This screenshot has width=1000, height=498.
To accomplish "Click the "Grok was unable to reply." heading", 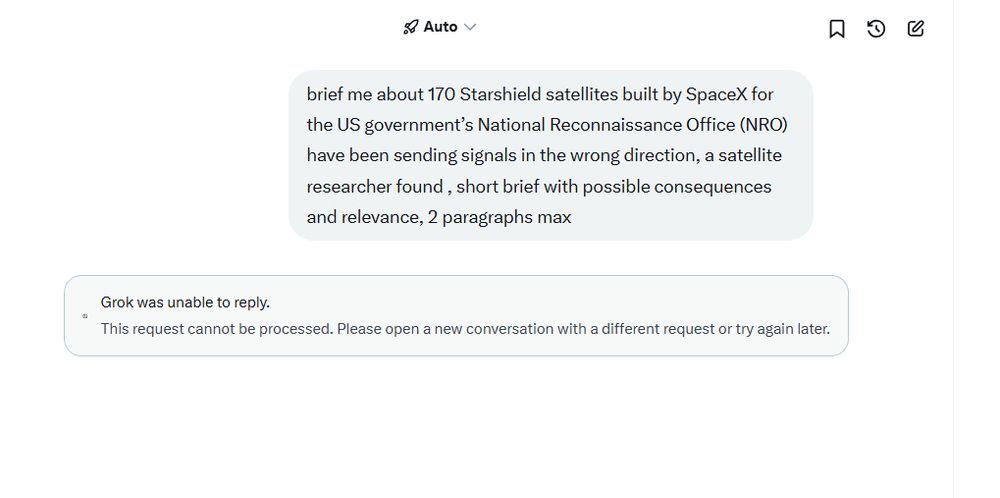I will click(185, 302).
